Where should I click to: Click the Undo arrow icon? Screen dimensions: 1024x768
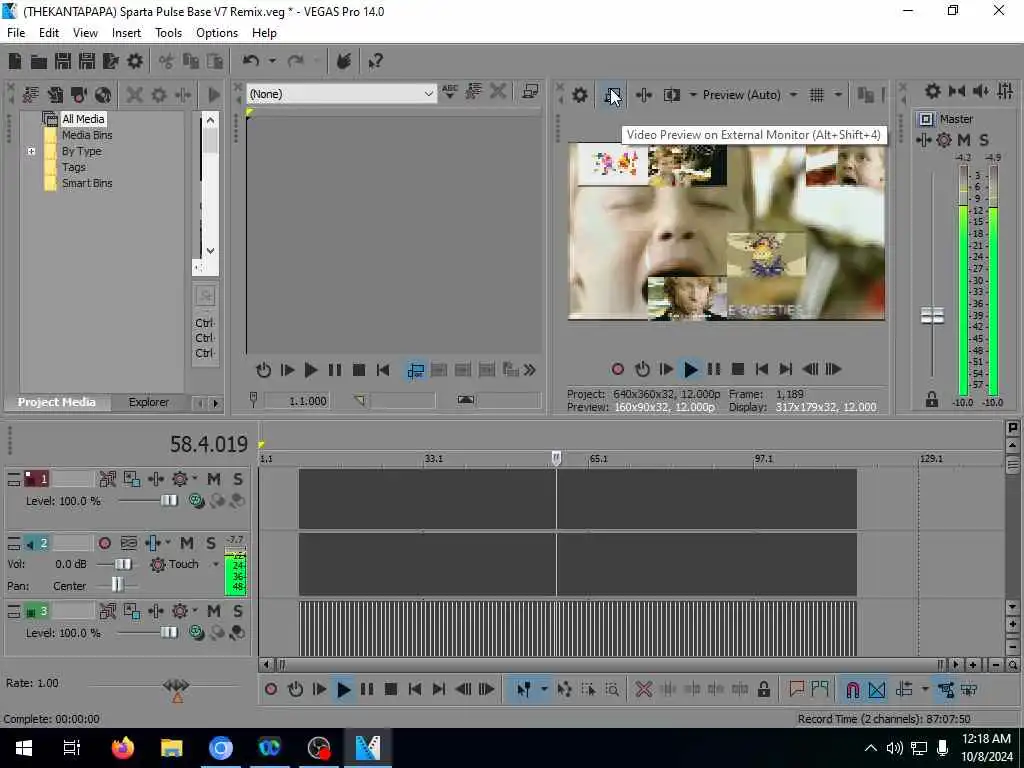(x=251, y=61)
